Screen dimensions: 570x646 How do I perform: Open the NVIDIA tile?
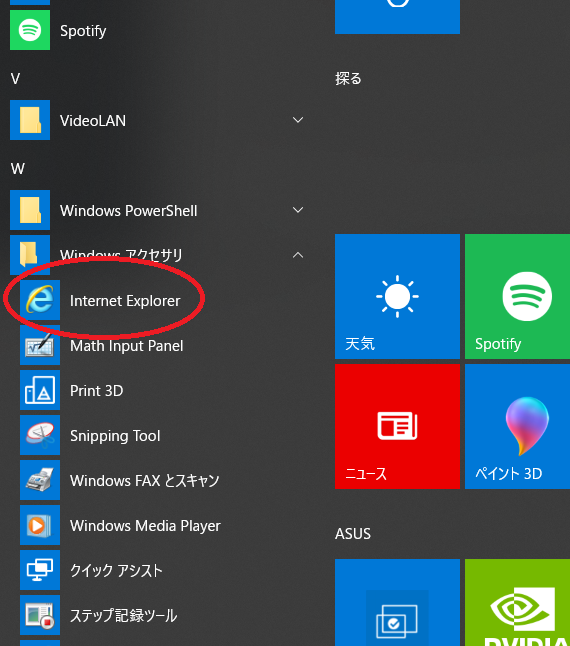click(x=518, y=602)
